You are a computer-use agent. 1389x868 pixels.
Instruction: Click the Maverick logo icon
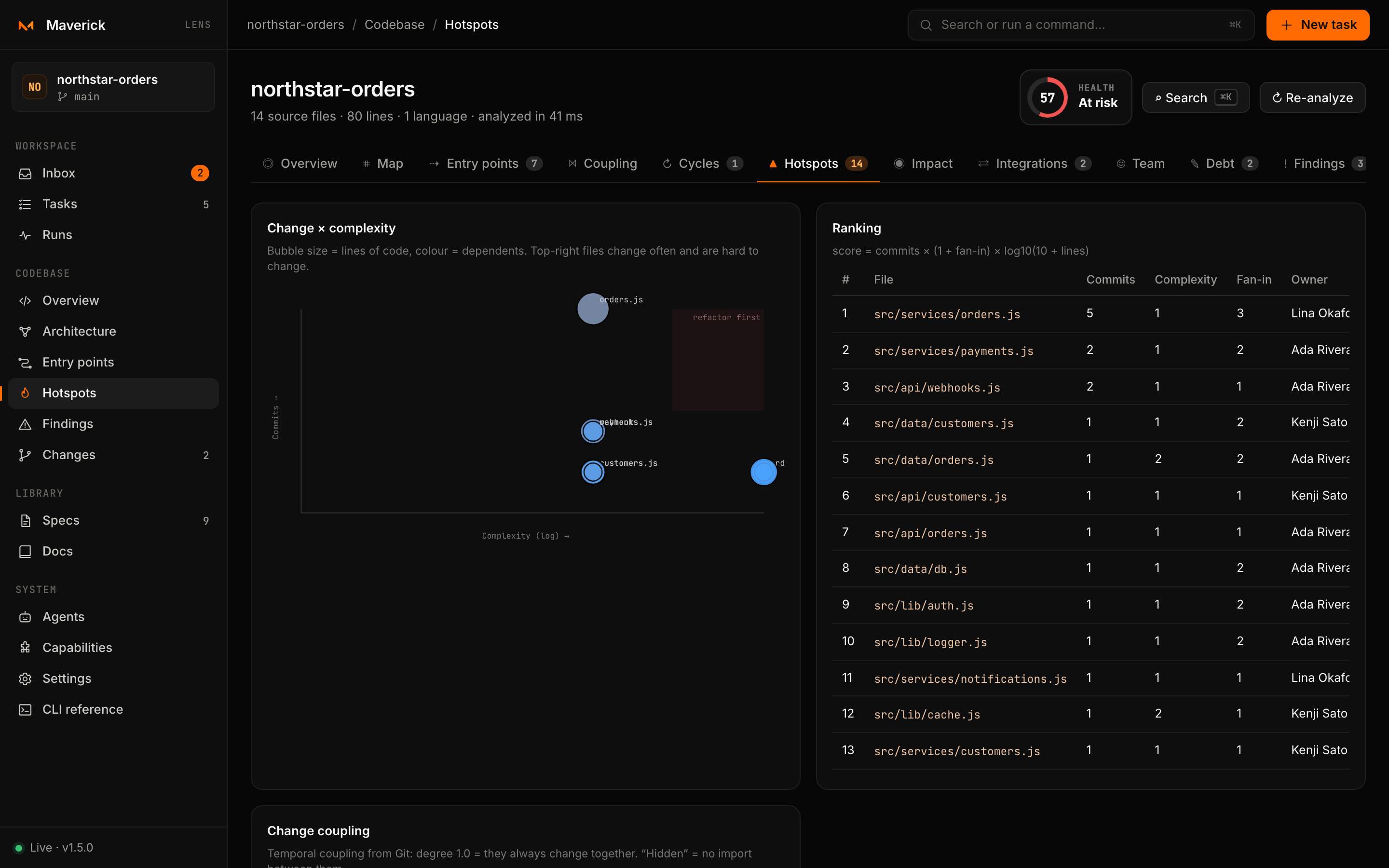27,25
